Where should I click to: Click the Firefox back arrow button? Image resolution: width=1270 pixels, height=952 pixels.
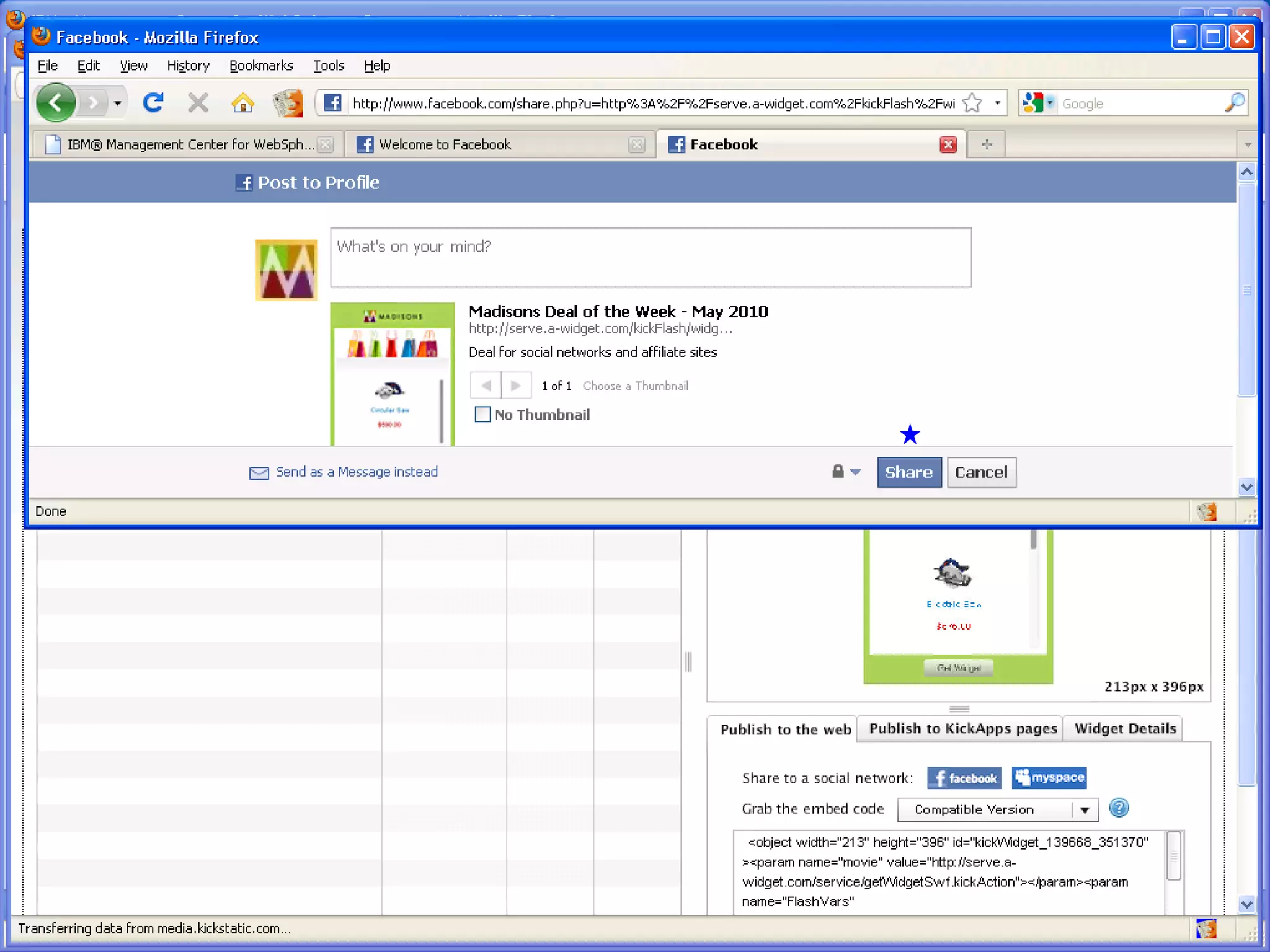click(55, 103)
